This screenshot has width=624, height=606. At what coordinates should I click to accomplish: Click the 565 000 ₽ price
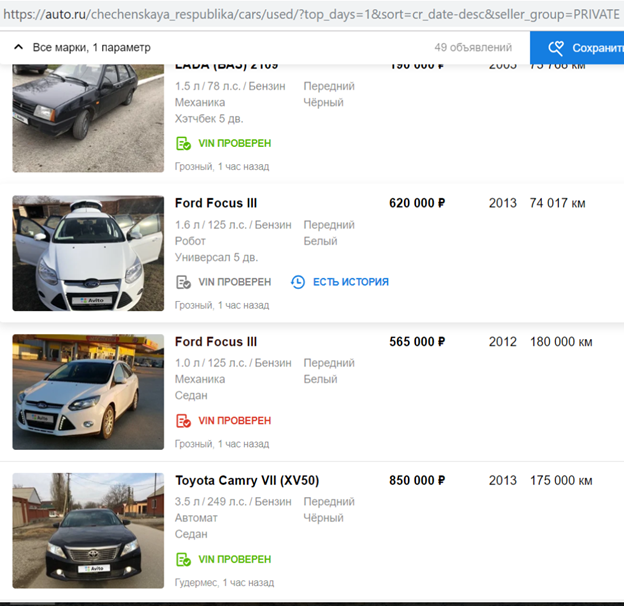417,342
